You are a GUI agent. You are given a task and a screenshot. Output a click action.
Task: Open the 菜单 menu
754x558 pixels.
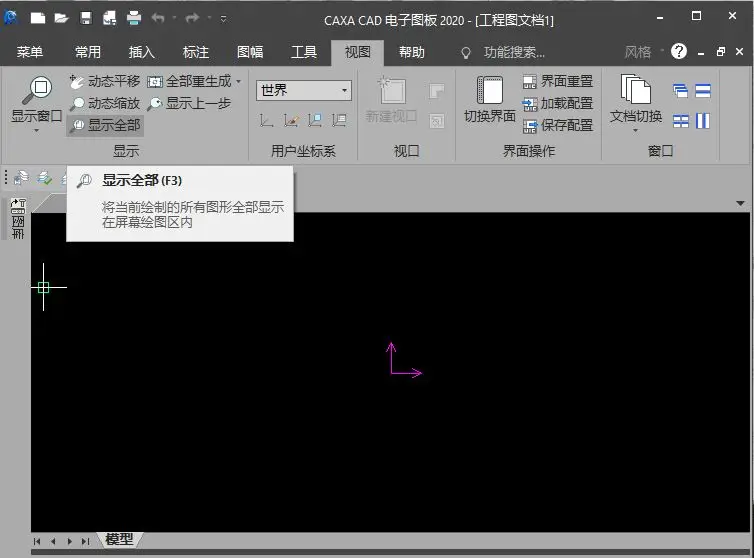tap(30, 52)
